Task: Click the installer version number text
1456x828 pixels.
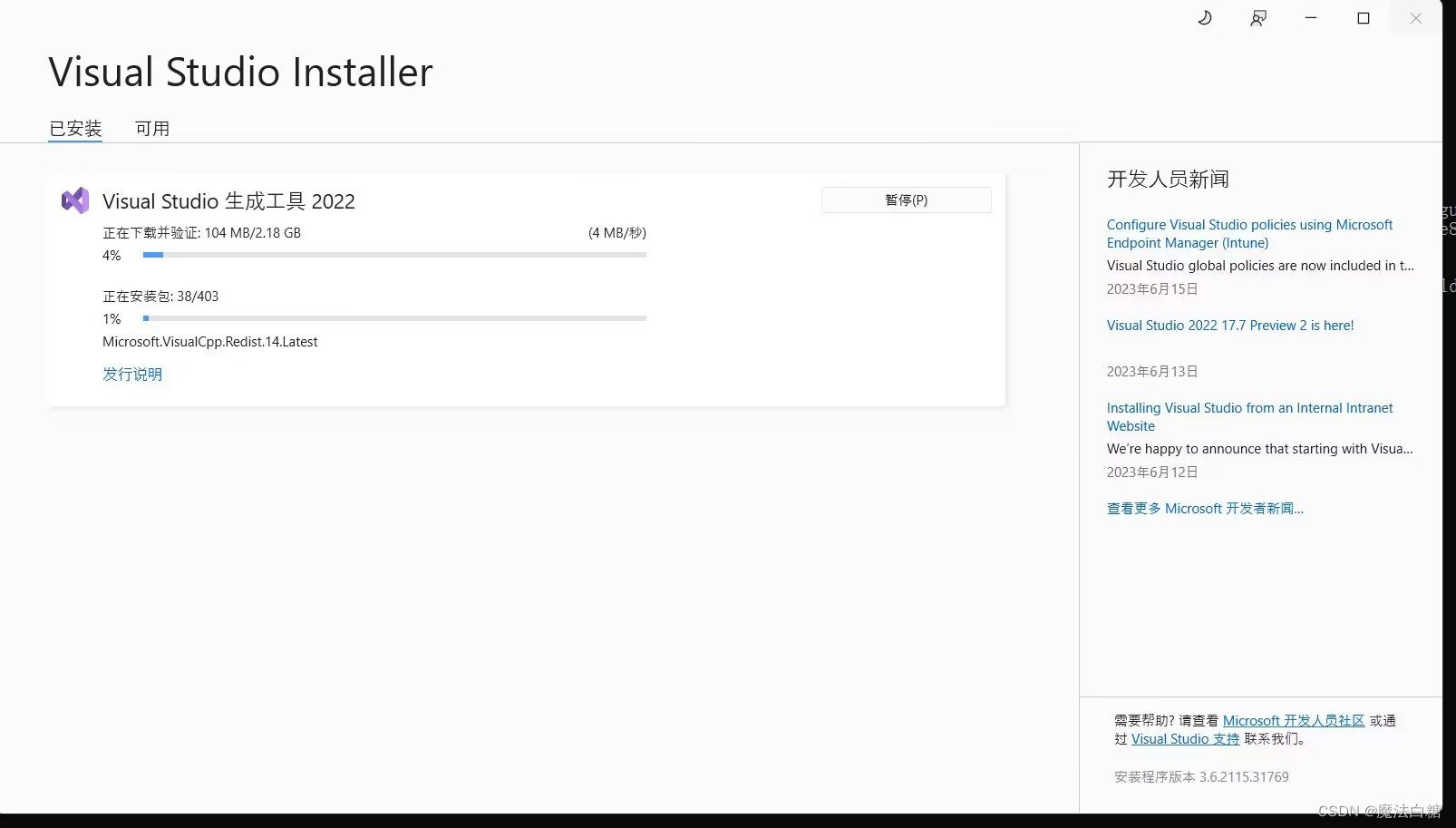Action: (1201, 776)
